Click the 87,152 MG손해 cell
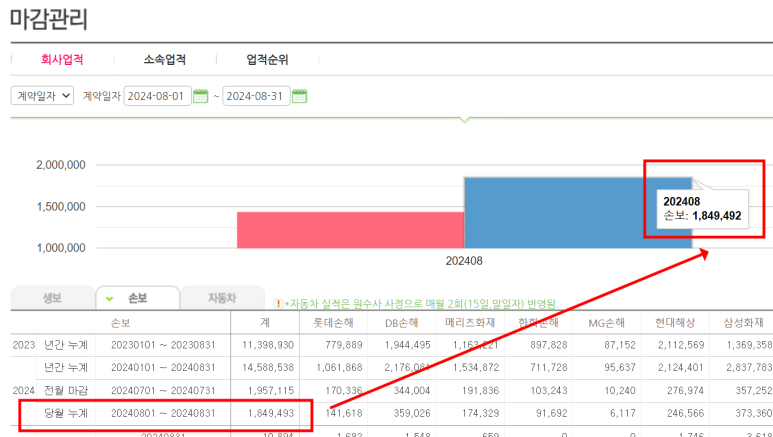773x437 pixels. point(620,345)
